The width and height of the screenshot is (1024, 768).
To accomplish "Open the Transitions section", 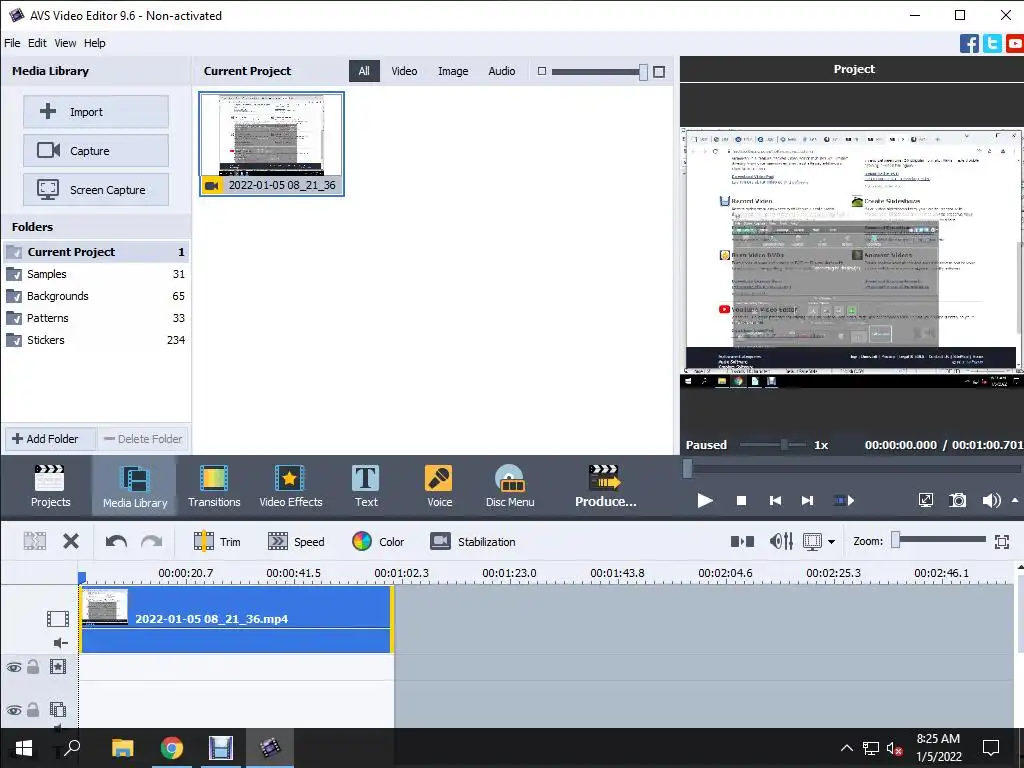I will pos(214,487).
